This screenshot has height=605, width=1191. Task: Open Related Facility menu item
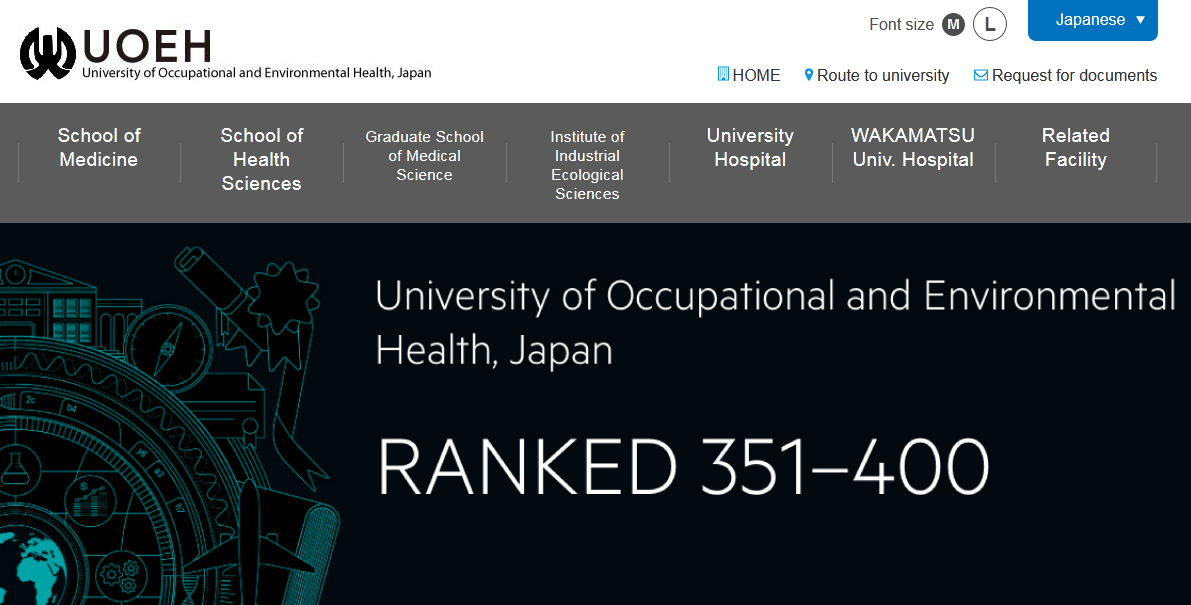pyautogui.click(x=1076, y=147)
